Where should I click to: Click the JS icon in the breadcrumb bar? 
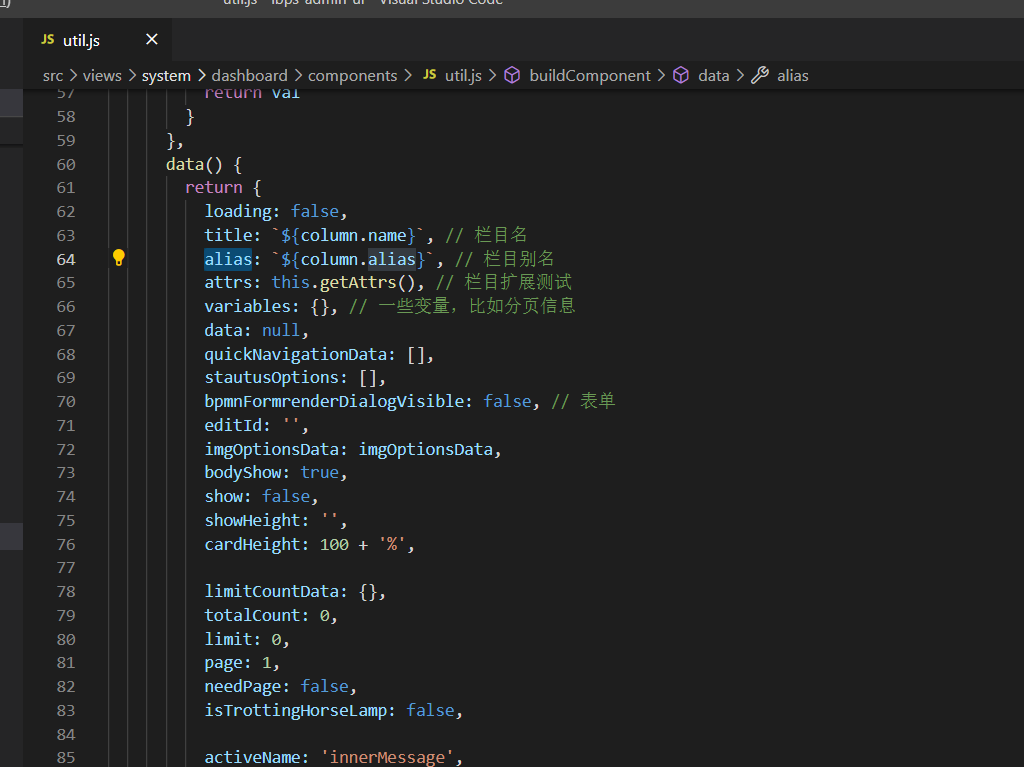click(429, 75)
